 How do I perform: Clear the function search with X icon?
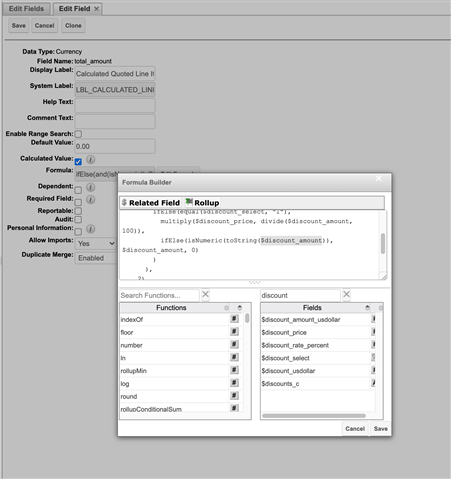[206, 294]
